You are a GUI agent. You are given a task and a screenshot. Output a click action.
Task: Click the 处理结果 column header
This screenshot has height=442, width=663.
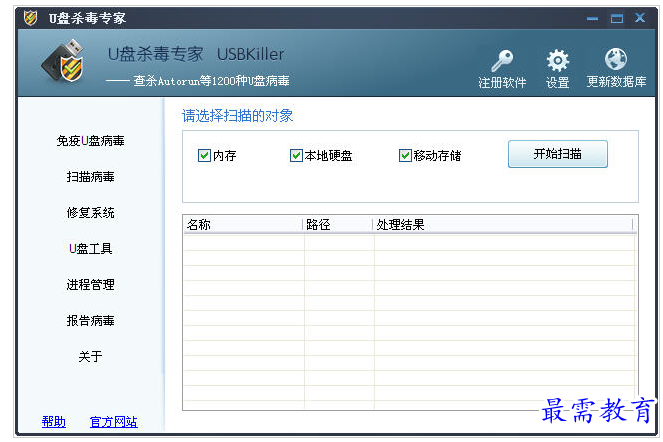click(x=503, y=225)
